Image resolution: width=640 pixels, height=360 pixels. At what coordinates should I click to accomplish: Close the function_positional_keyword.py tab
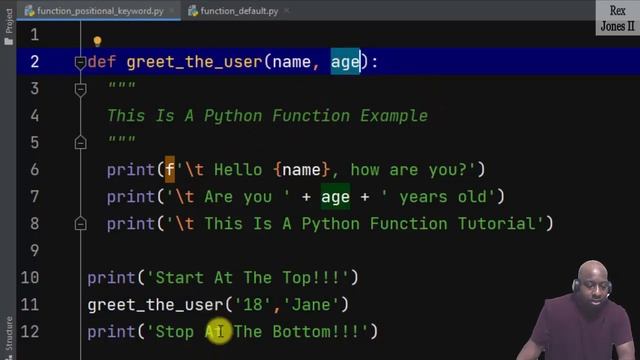173,11
